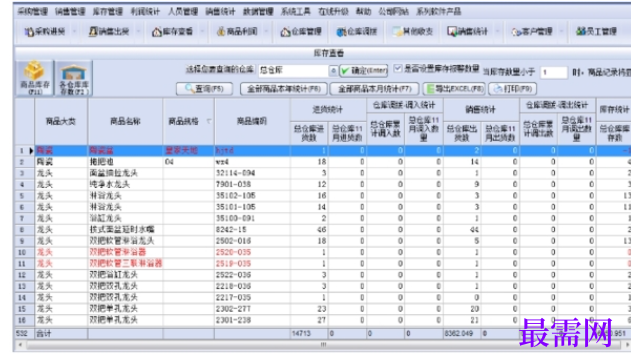The width and height of the screenshot is (631, 364).
Task: Expand arrow next to 商品利润 toolbar button
Action: coord(266,31)
